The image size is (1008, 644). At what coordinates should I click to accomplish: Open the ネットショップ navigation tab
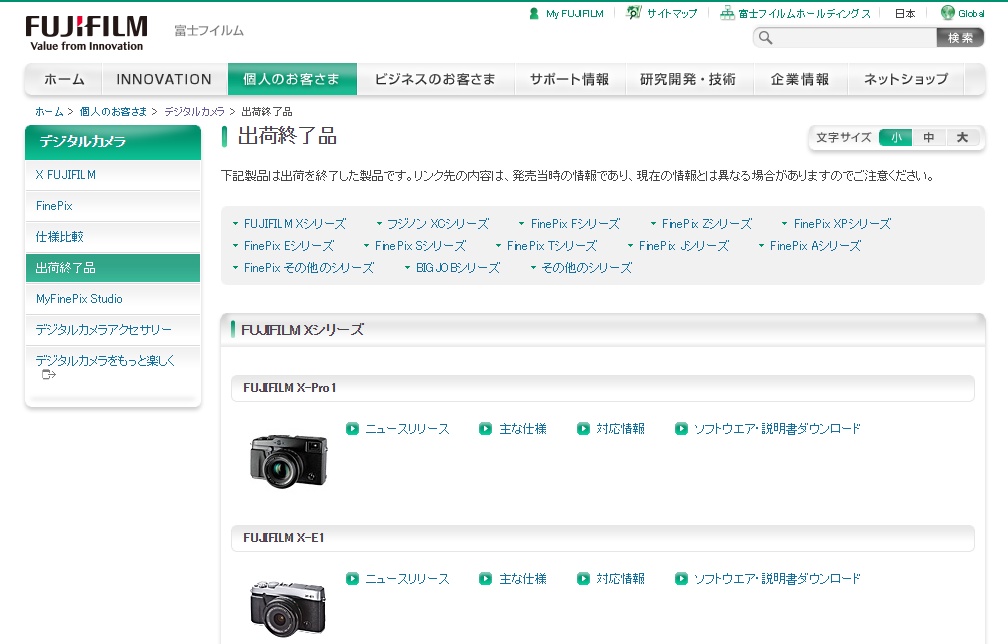pos(906,79)
